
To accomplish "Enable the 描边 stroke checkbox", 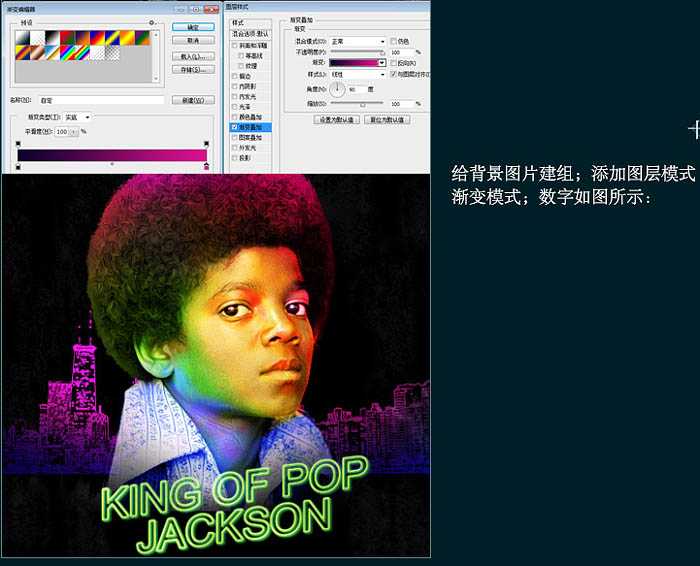I will point(234,76).
